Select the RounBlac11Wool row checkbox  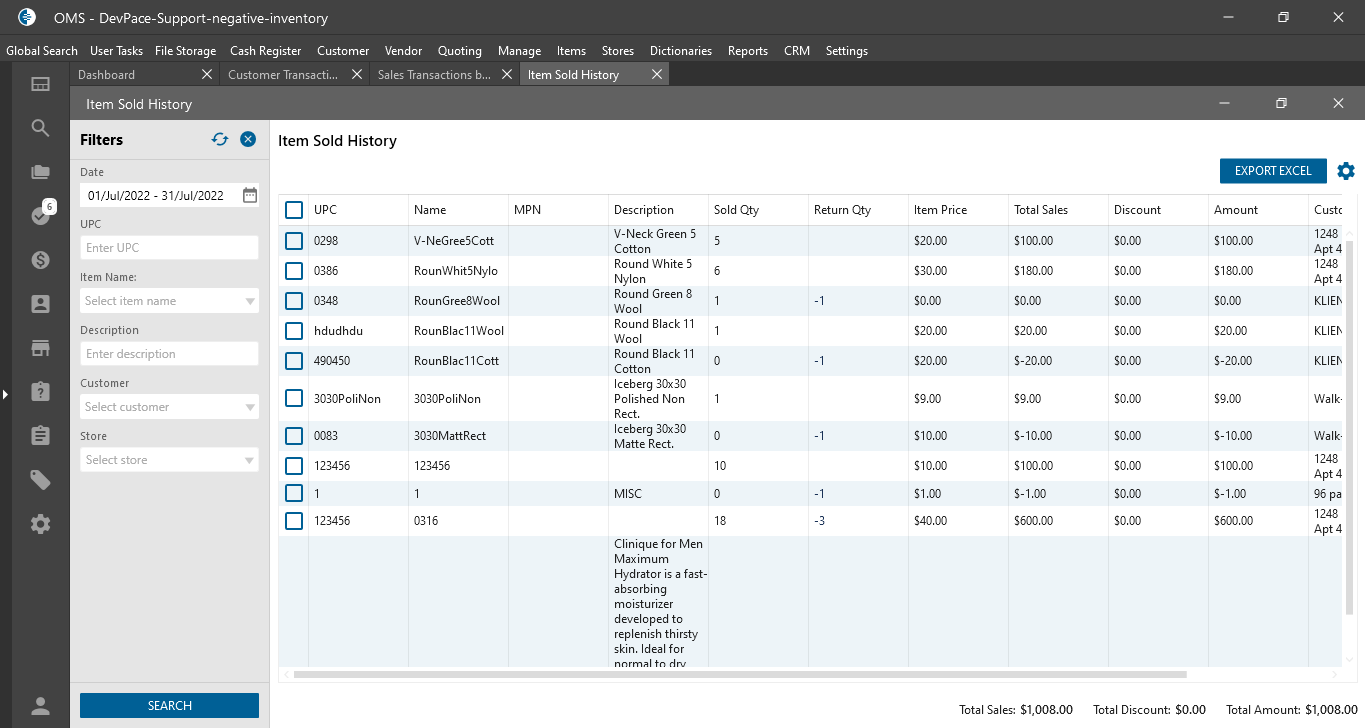pos(294,331)
